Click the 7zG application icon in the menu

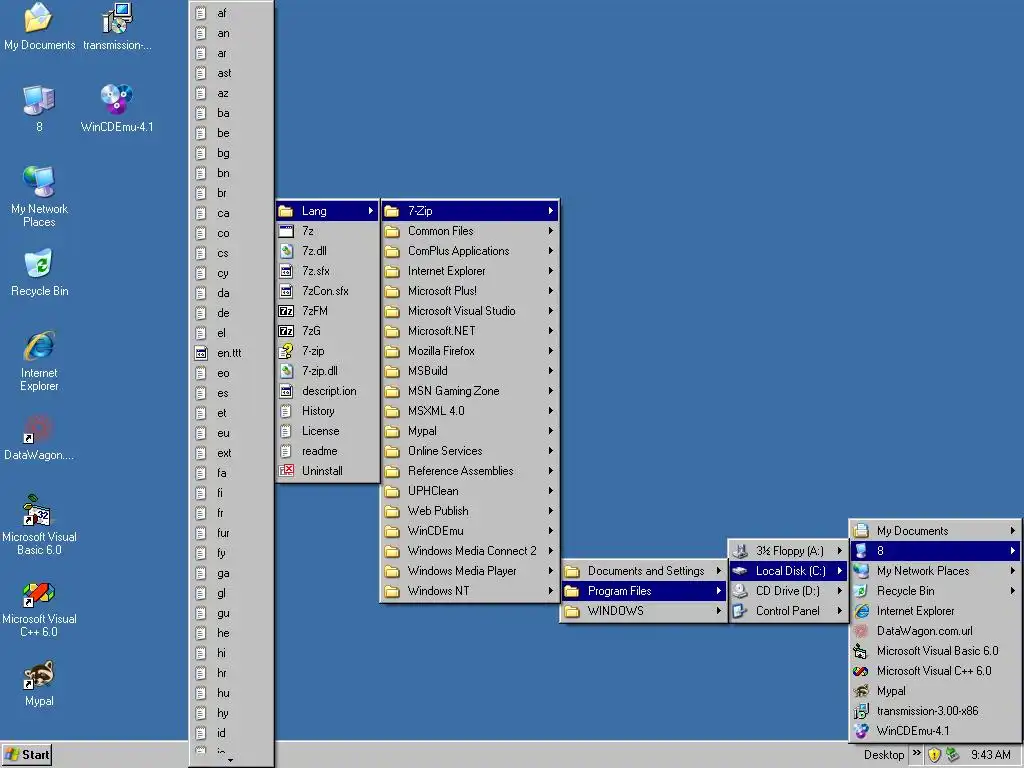286,331
